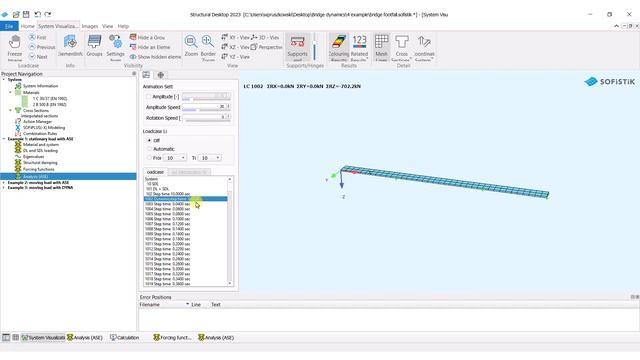Switch to the Home ribbon tab

(x=27, y=26)
